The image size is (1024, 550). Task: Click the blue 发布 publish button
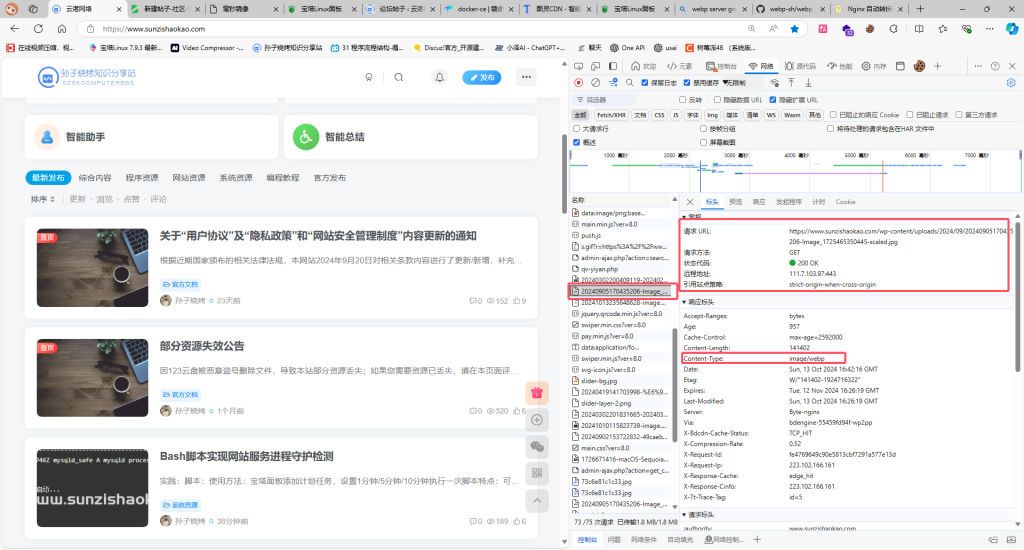point(482,77)
